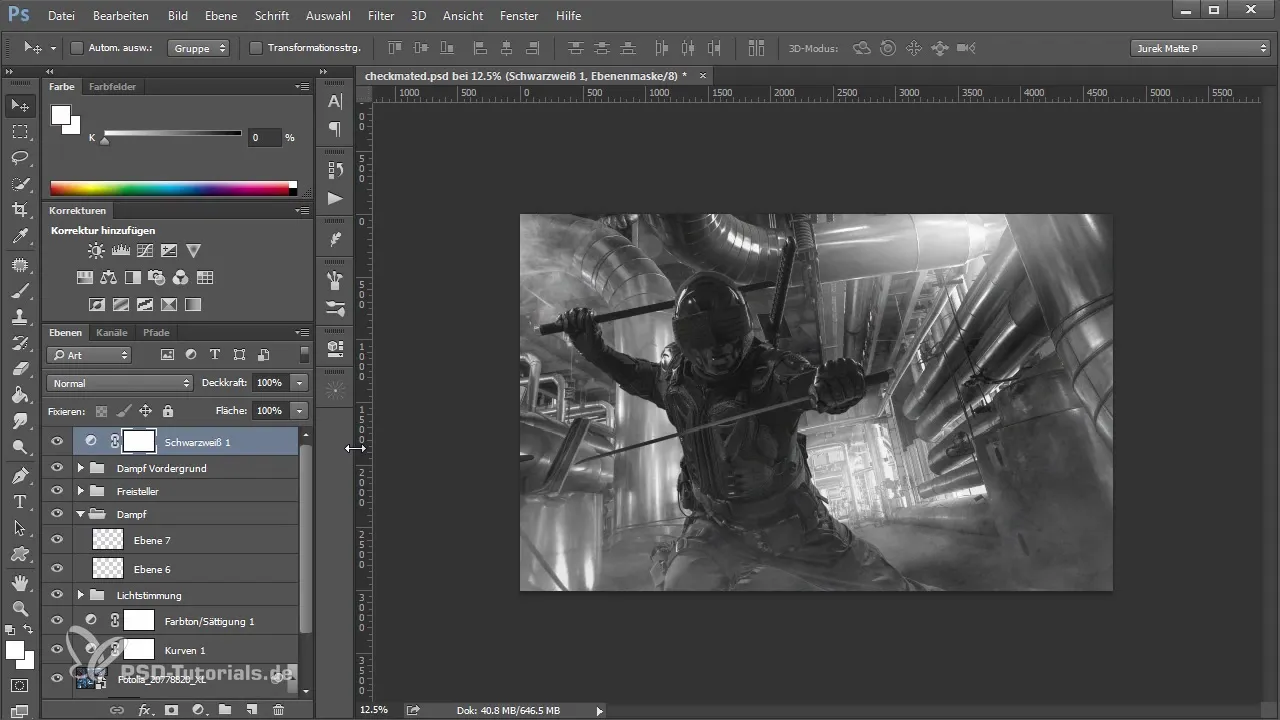The width and height of the screenshot is (1280, 720).
Task: Add a Brightness/Contrast adjustment
Action: click(97, 251)
